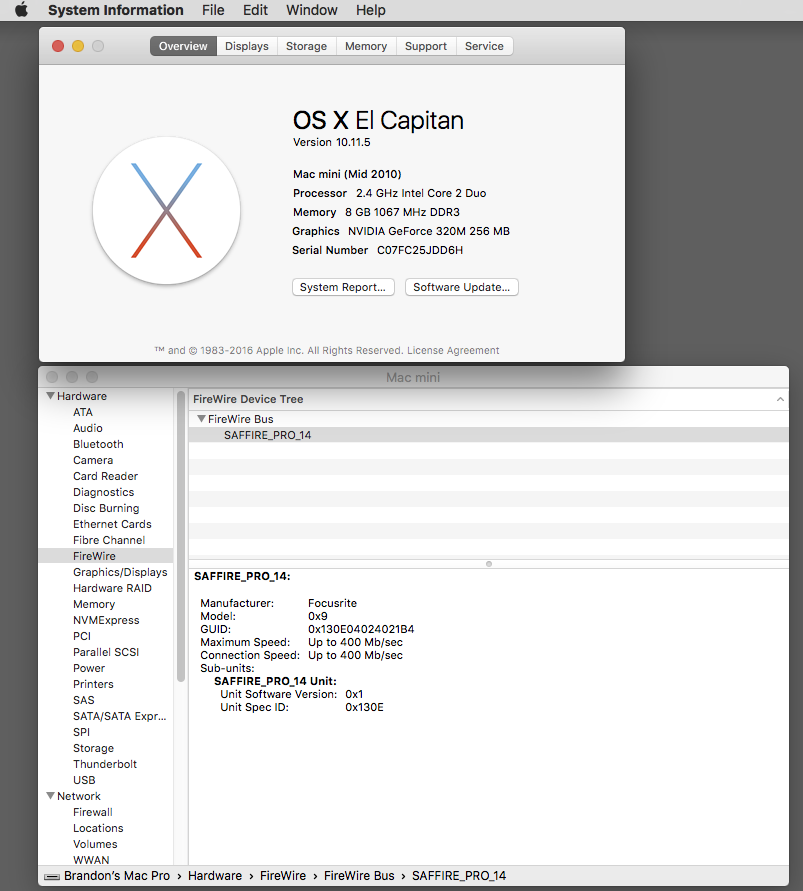The image size is (803, 891).
Task: Collapse the FireWire Bus tree node
Action: point(201,418)
